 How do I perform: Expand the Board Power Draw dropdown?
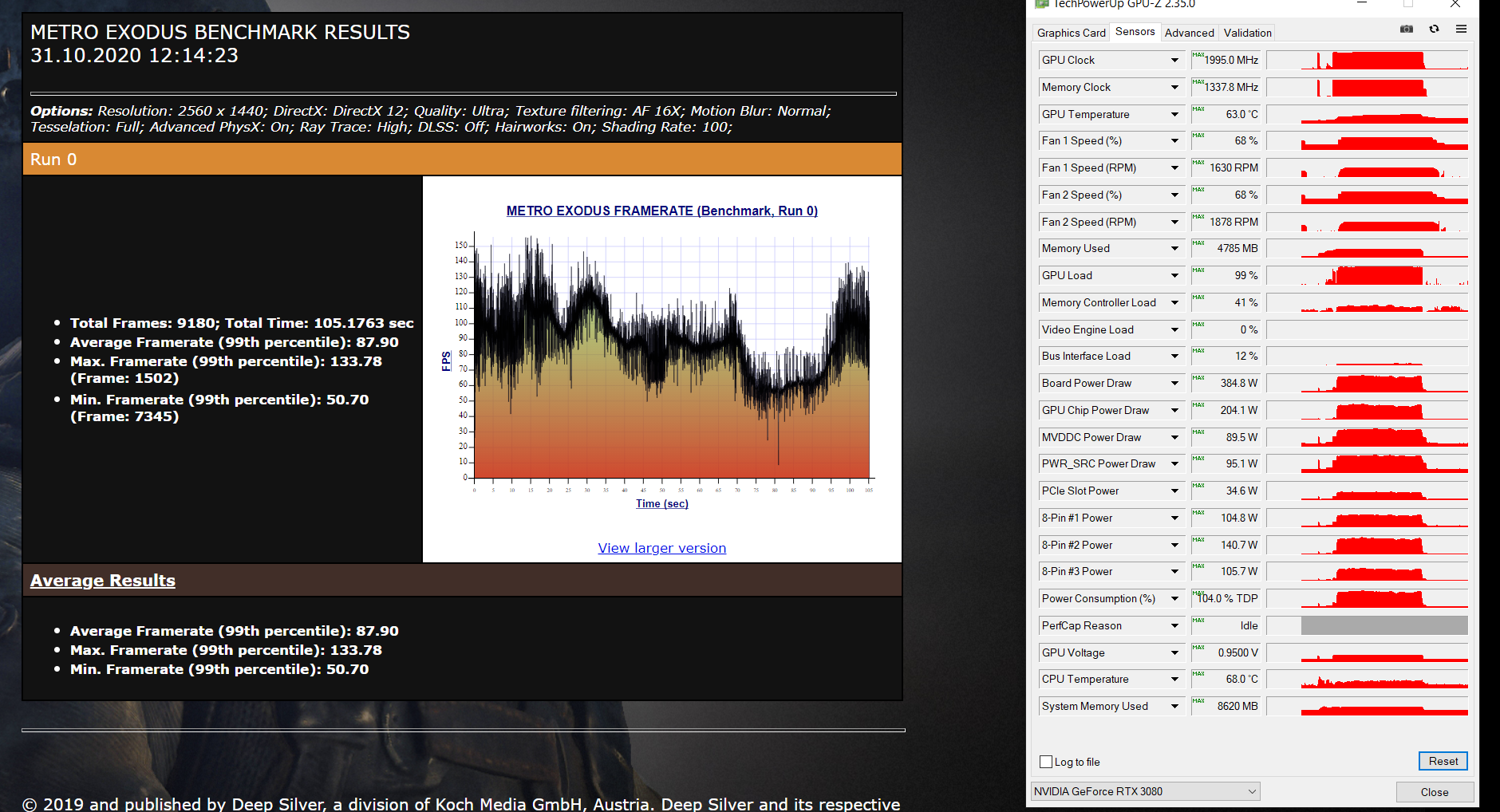[x=1174, y=384]
